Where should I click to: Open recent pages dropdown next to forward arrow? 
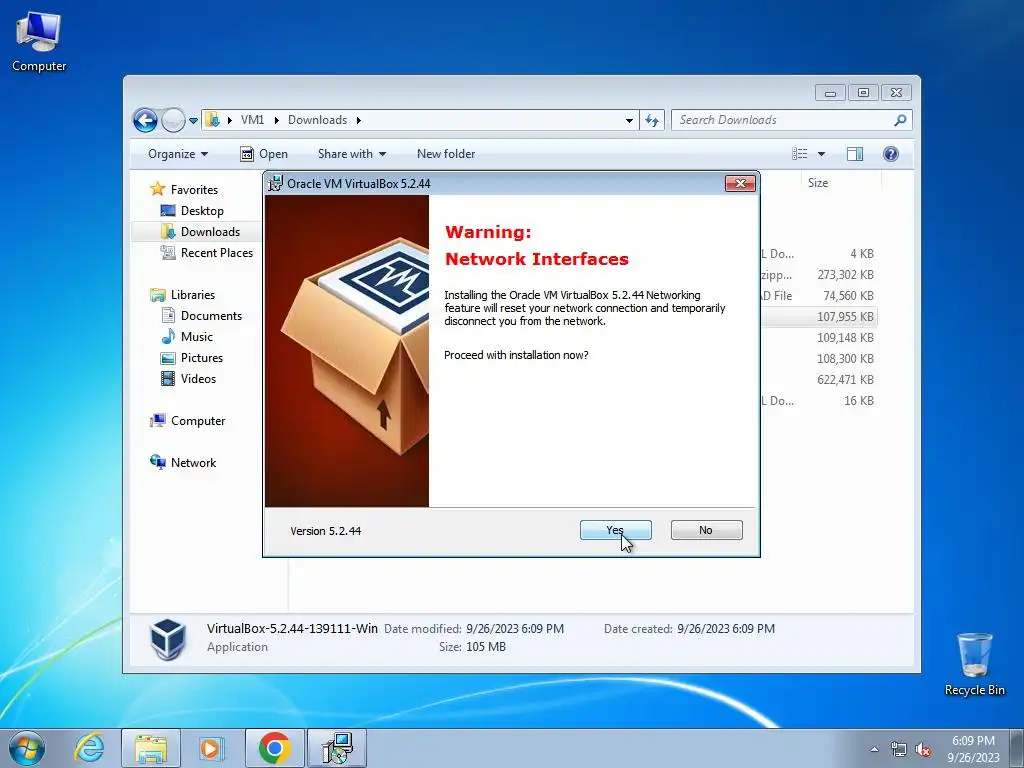(193, 121)
